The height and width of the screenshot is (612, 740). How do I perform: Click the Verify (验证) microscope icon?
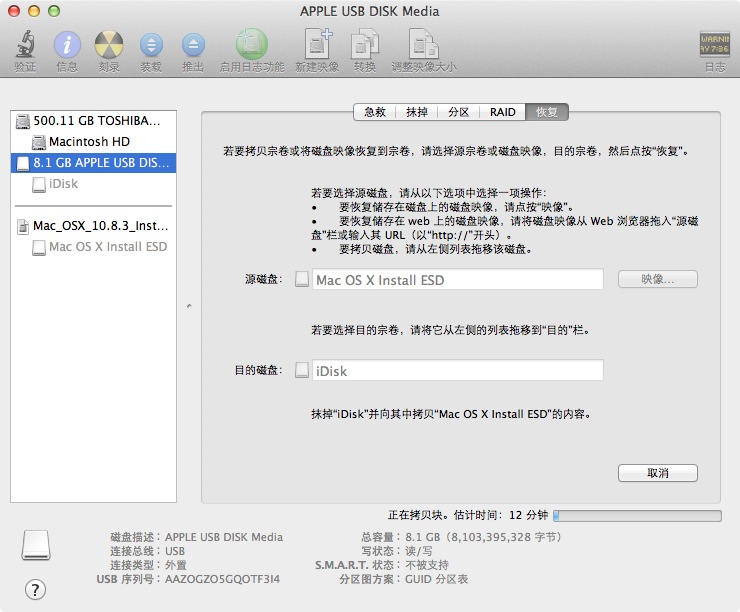pos(25,44)
